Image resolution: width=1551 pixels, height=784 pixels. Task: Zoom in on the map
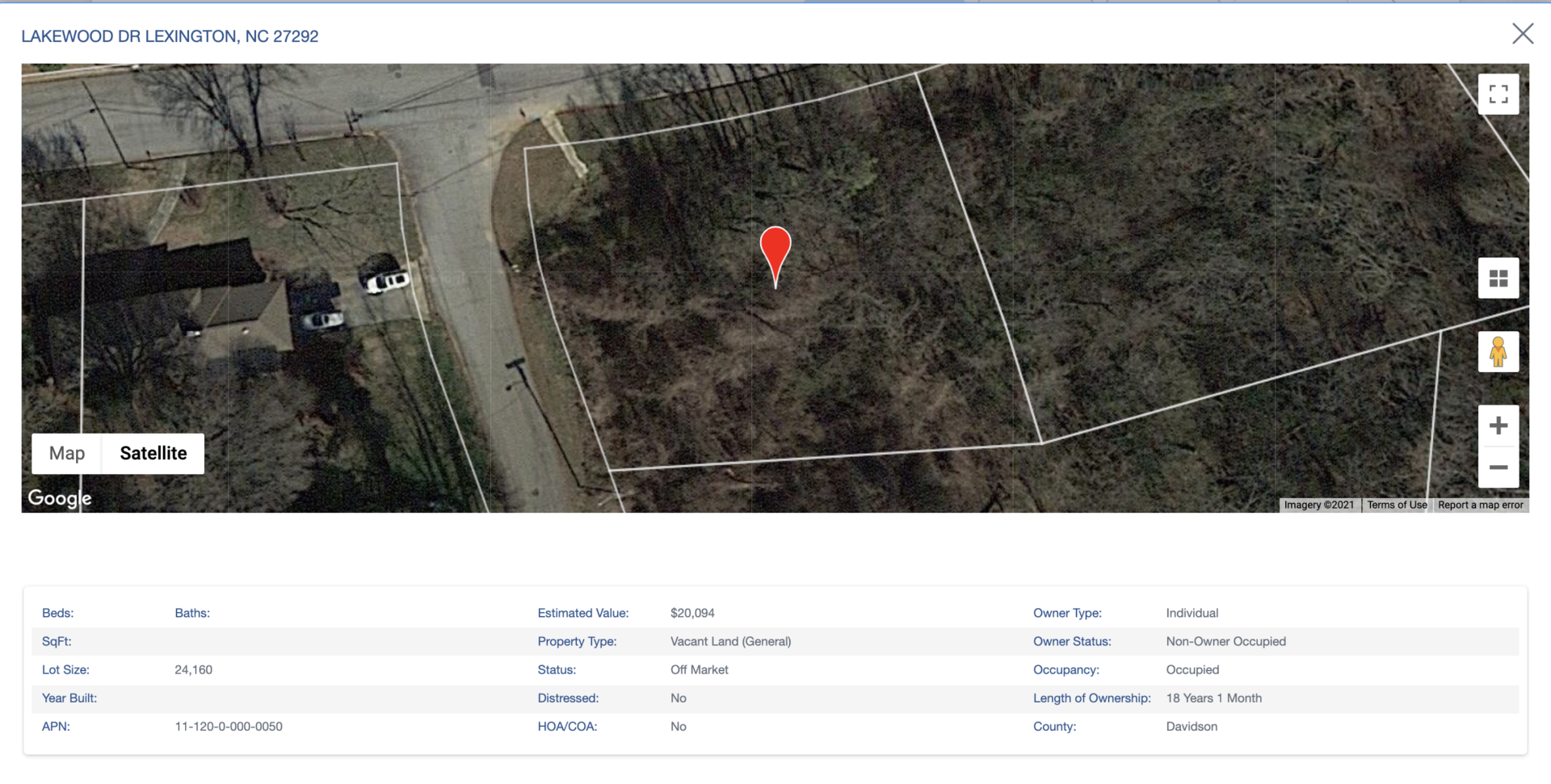click(1498, 426)
